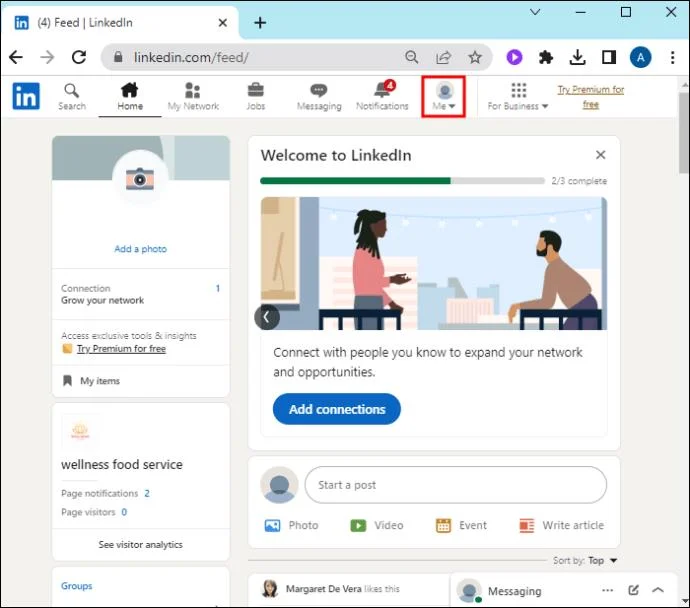Screen dimensions: 690x608
Task: Select the Home tab in navbar
Action: tap(130, 97)
